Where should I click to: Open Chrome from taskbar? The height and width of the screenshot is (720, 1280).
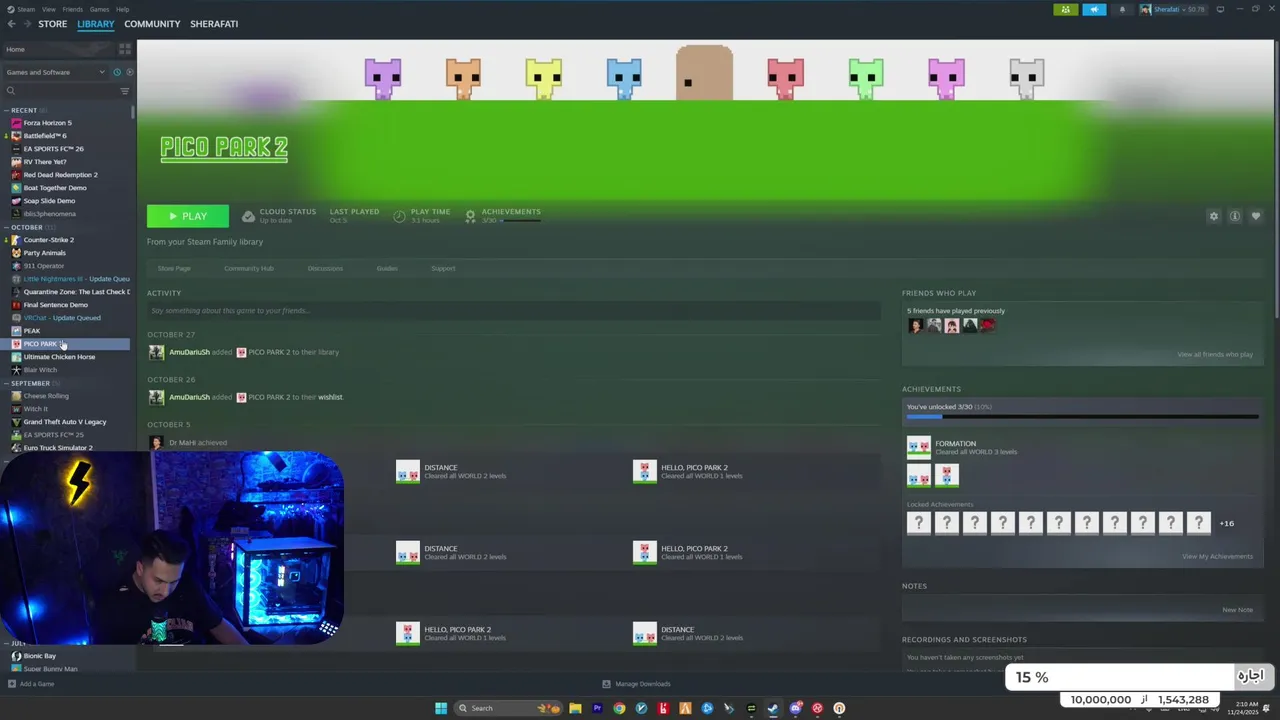pos(619,708)
